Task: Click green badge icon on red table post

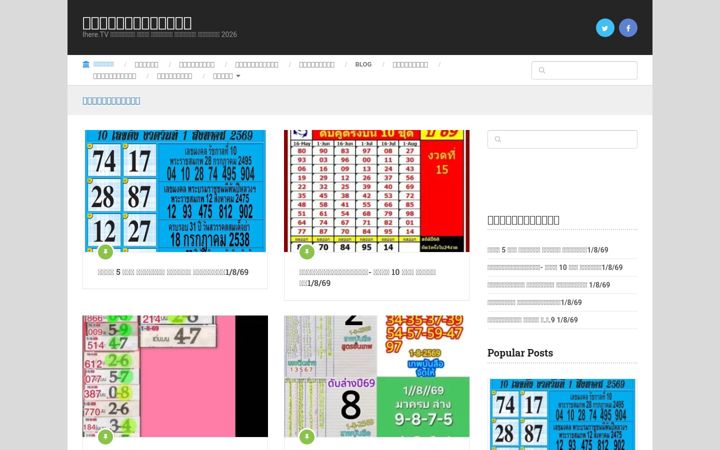Action: [x=307, y=252]
